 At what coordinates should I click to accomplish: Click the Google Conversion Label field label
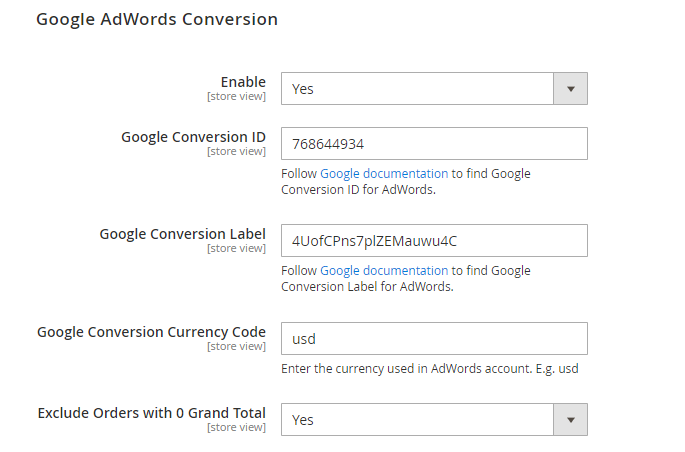pos(183,234)
